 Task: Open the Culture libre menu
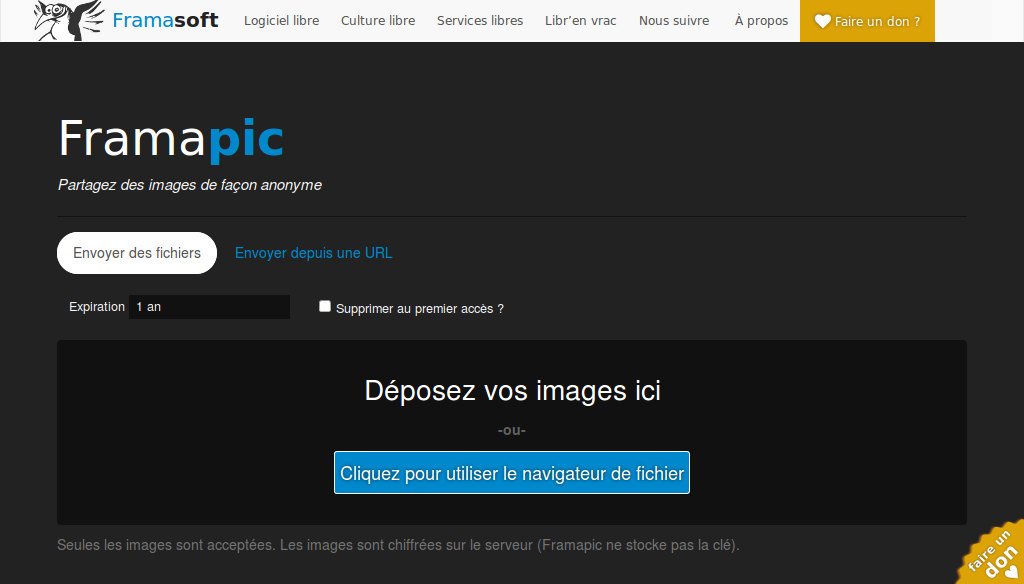[378, 21]
